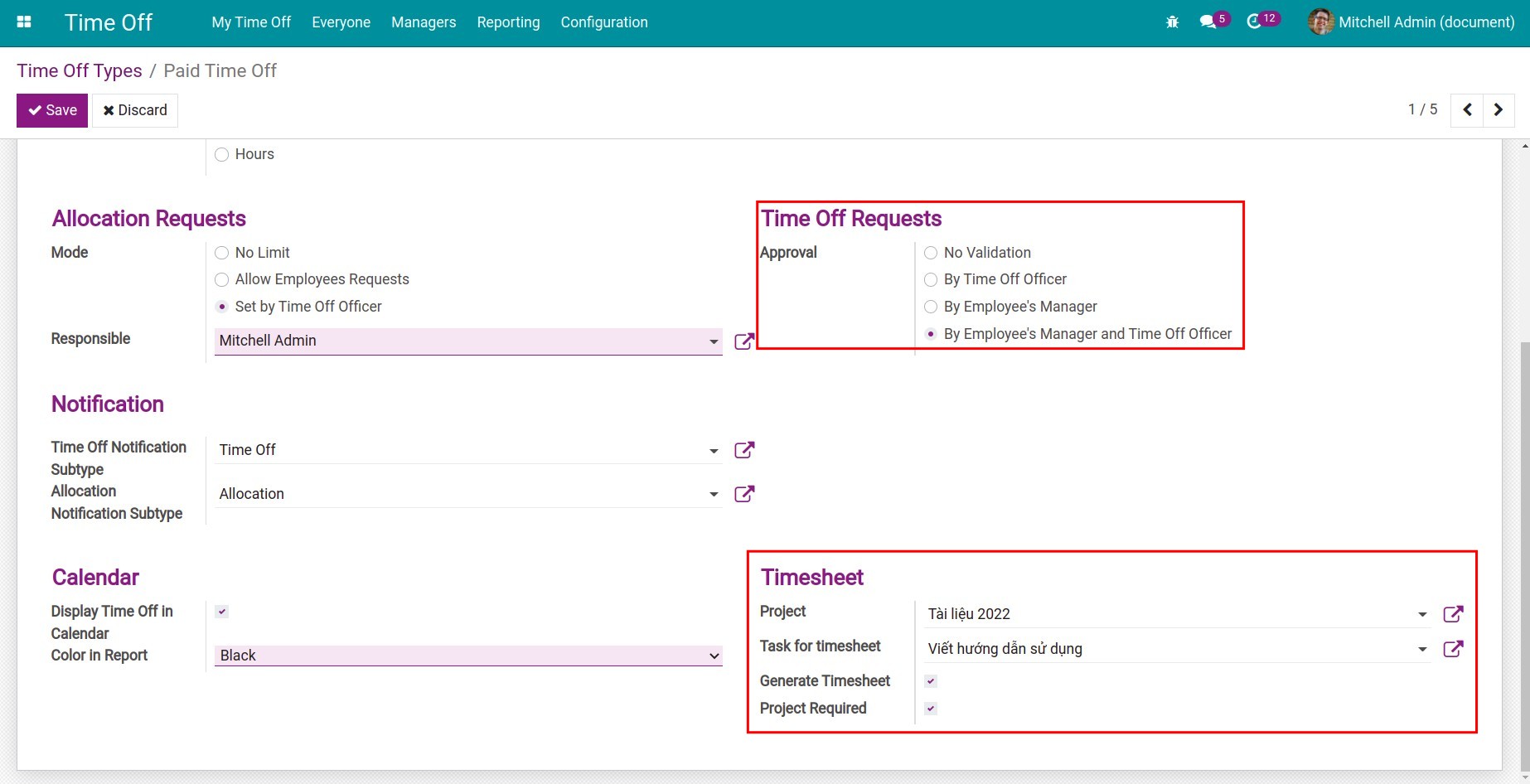The height and width of the screenshot is (784, 1530).
Task: Click the debug bug icon in top bar
Action: pyautogui.click(x=1172, y=22)
